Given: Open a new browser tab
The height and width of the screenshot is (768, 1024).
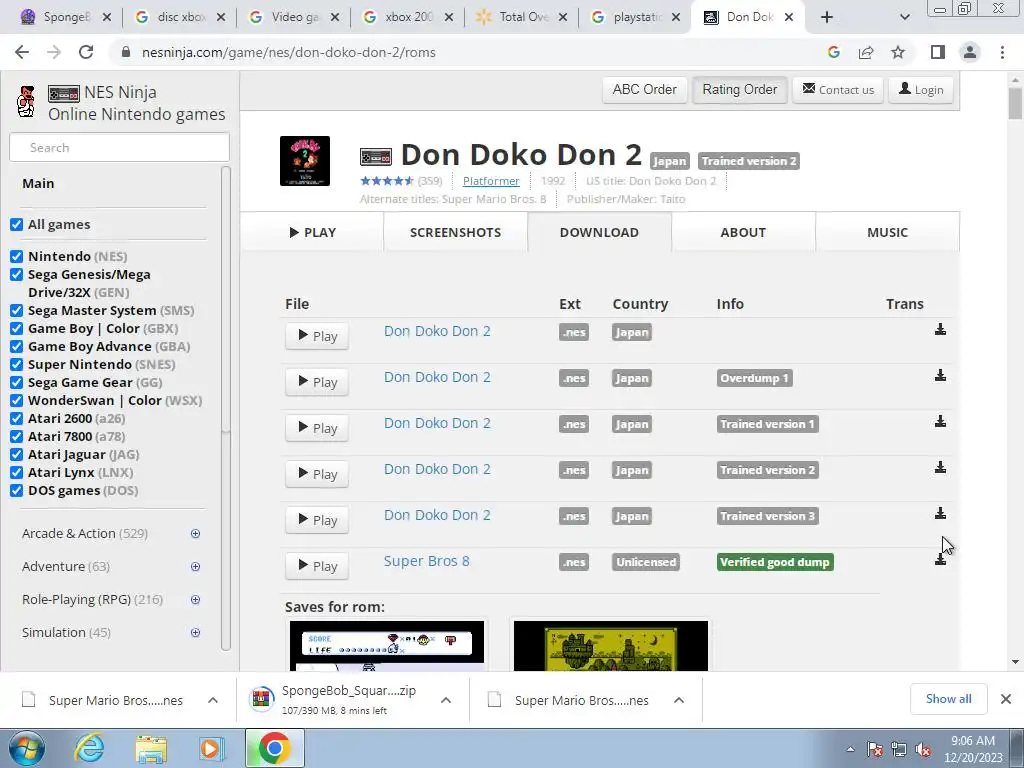Looking at the screenshot, I should pos(827,18).
